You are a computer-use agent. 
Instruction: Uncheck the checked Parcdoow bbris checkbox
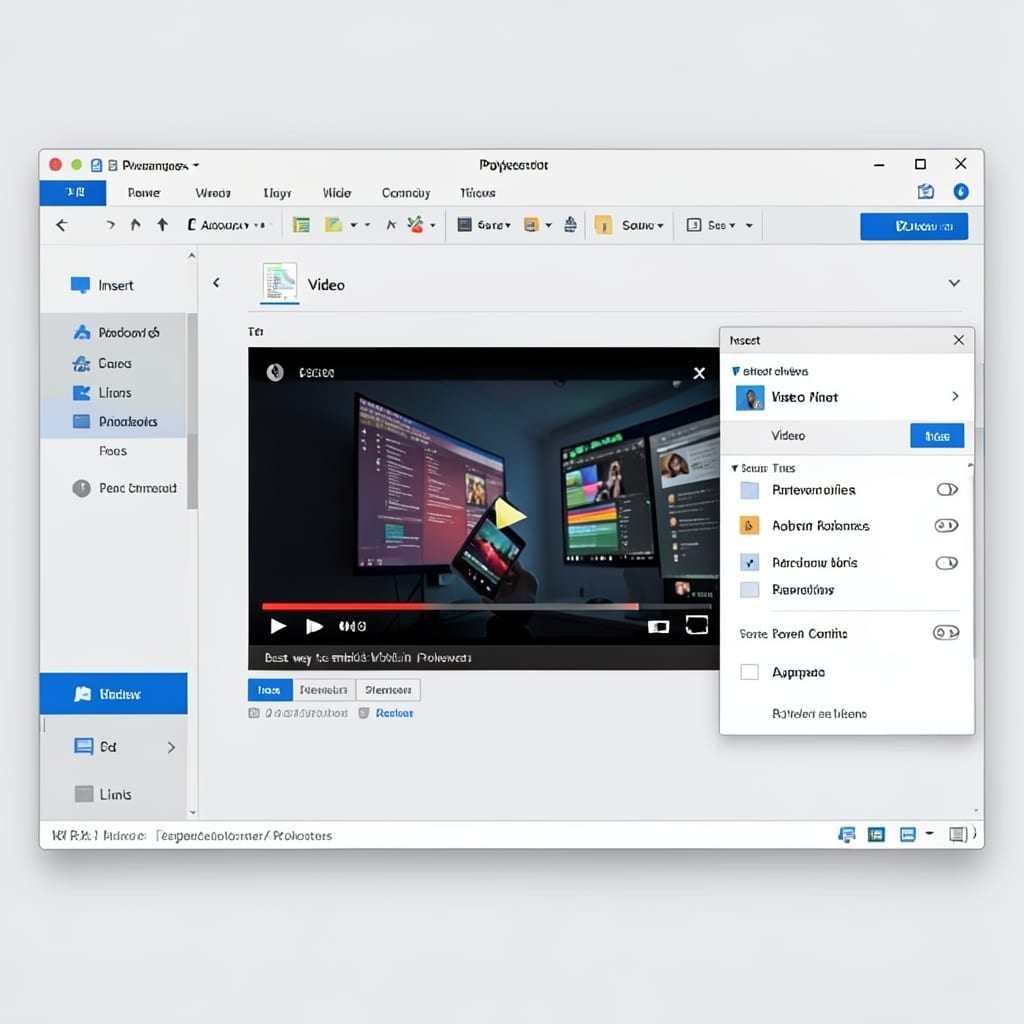point(750,562)
